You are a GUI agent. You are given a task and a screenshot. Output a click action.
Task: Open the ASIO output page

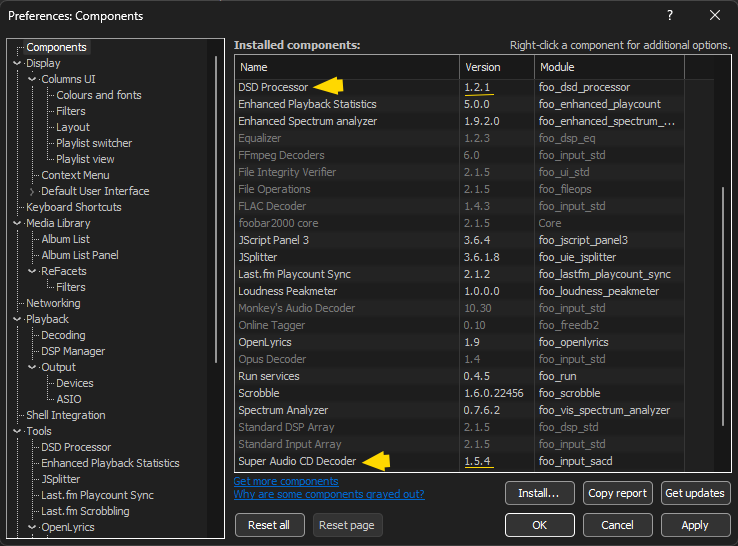click(x=70, y=399)
